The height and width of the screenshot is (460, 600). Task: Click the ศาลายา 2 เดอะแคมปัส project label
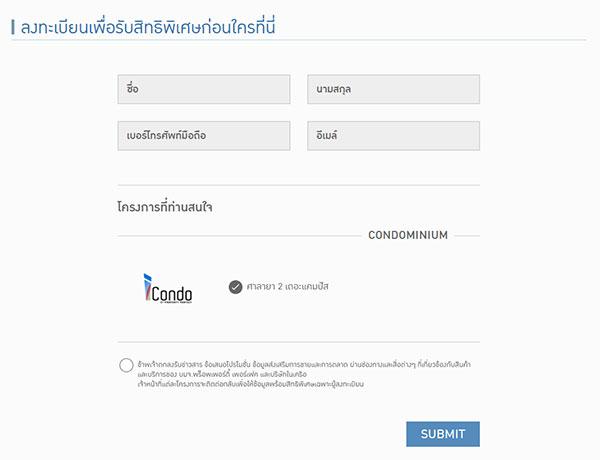coord(288,287)
